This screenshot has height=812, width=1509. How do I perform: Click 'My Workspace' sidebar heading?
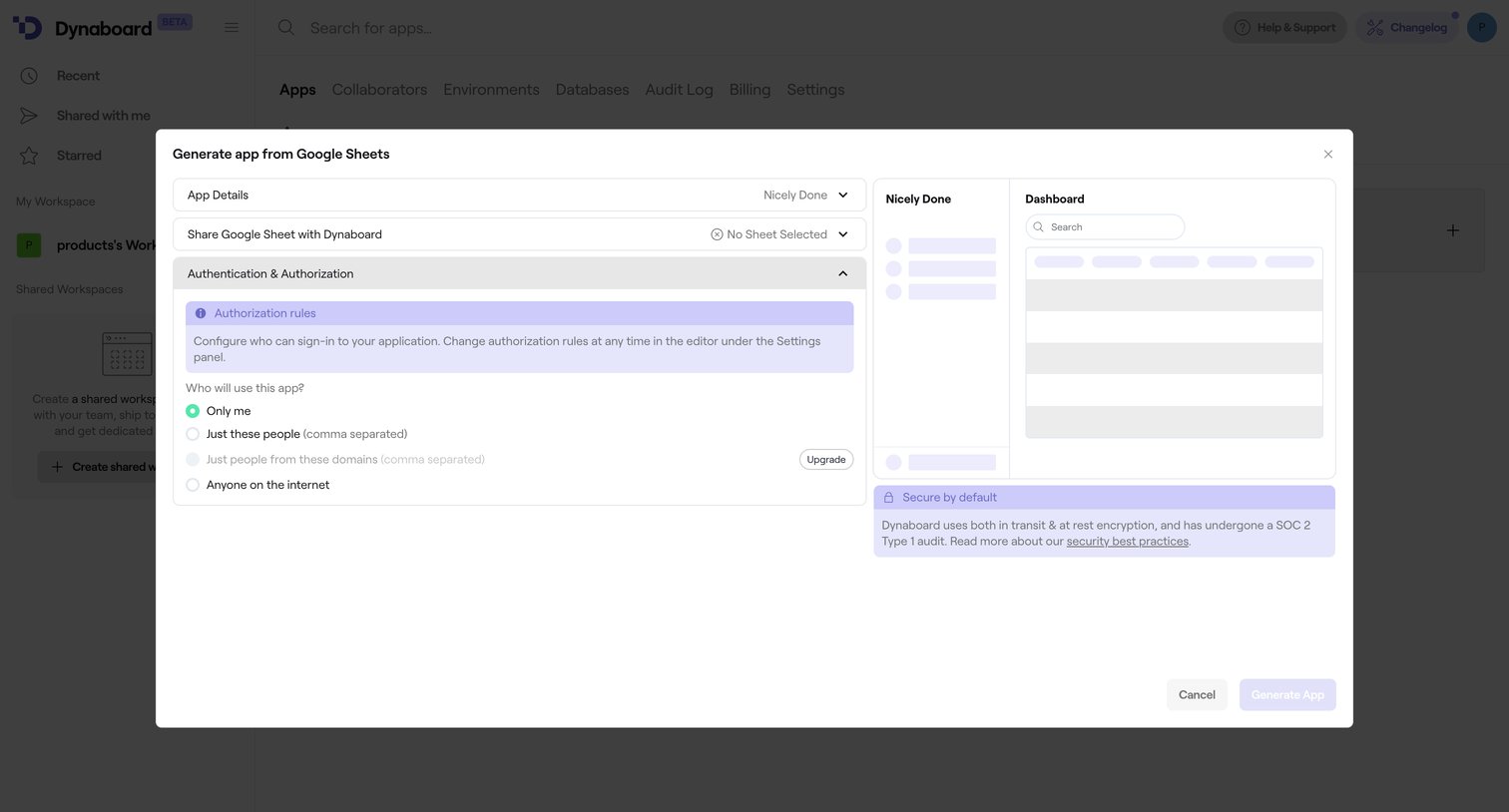tap(56, 202)
